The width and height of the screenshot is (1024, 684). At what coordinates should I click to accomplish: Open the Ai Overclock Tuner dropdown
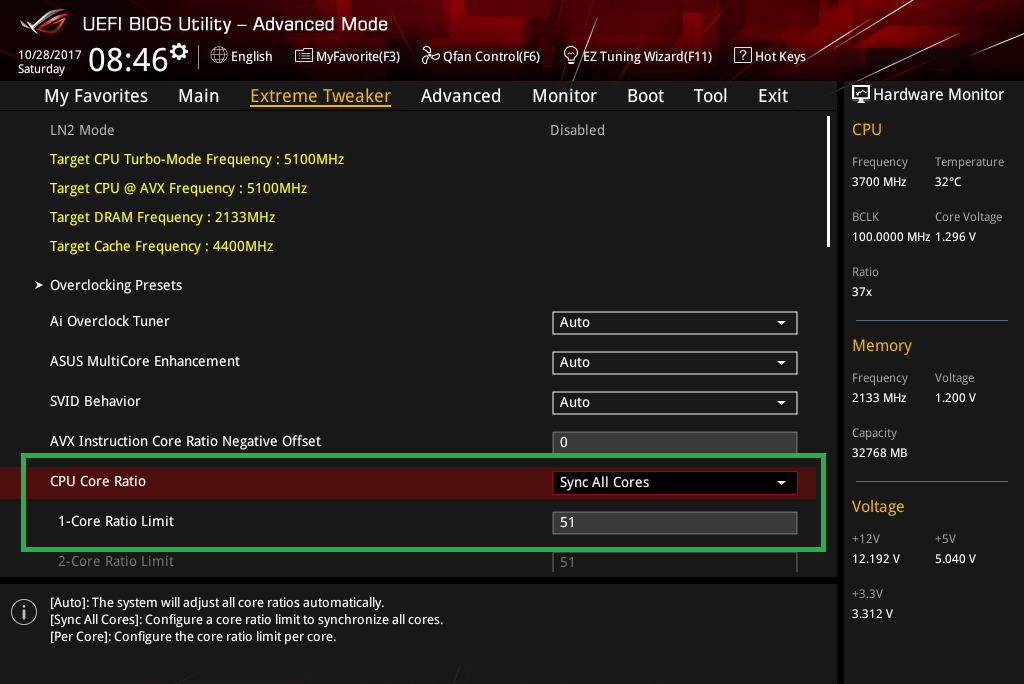coord(675,323)
